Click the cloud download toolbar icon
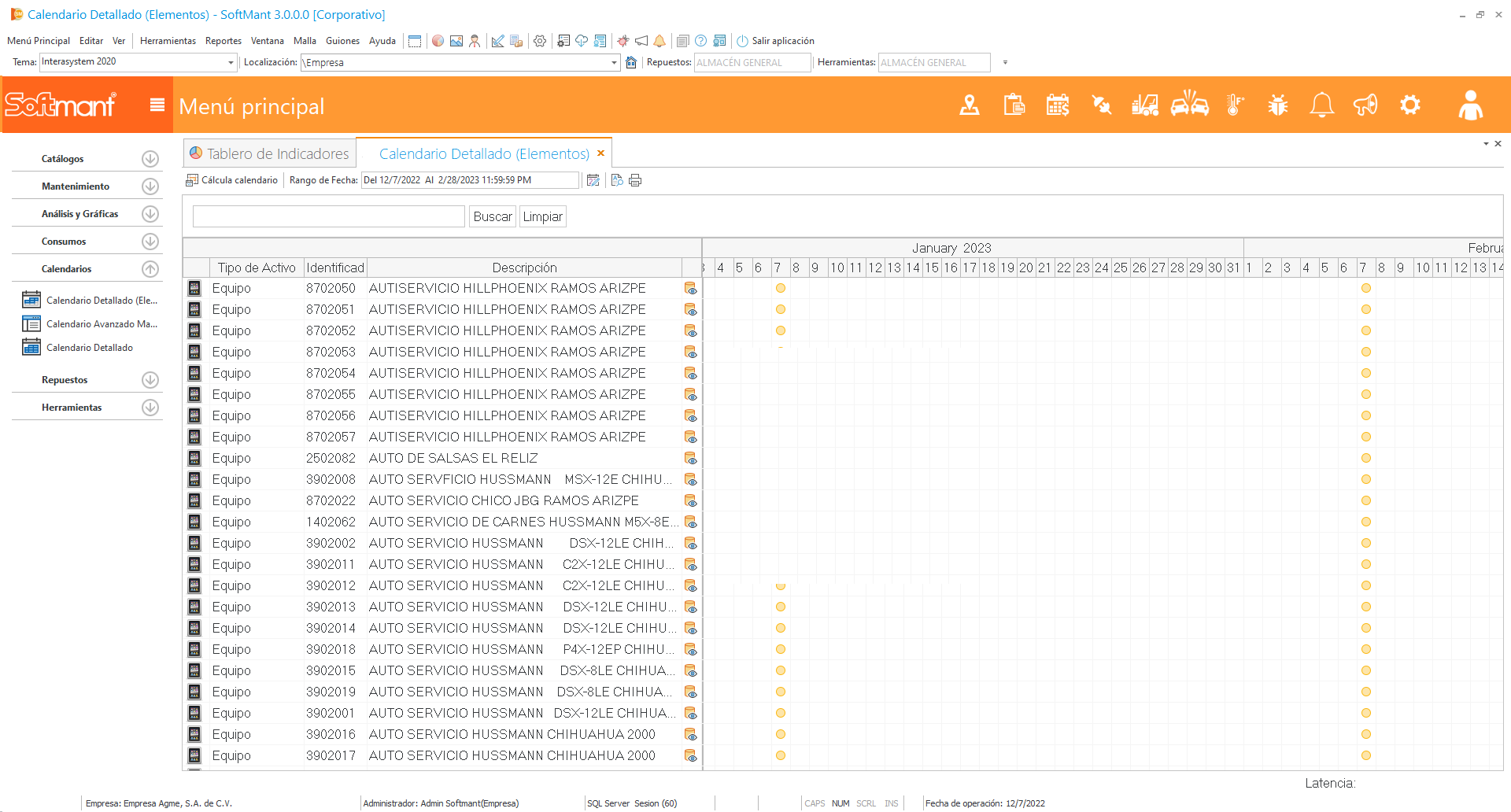1511x812 pixels. click(582, 41)
